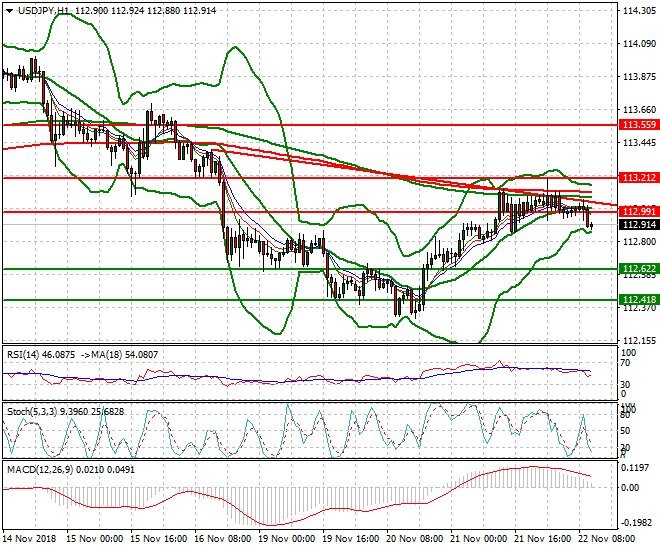This screenshot has width=660, height=550.
Task: Click the 22 Nov 08:00 time label
Action: point(607,539)
